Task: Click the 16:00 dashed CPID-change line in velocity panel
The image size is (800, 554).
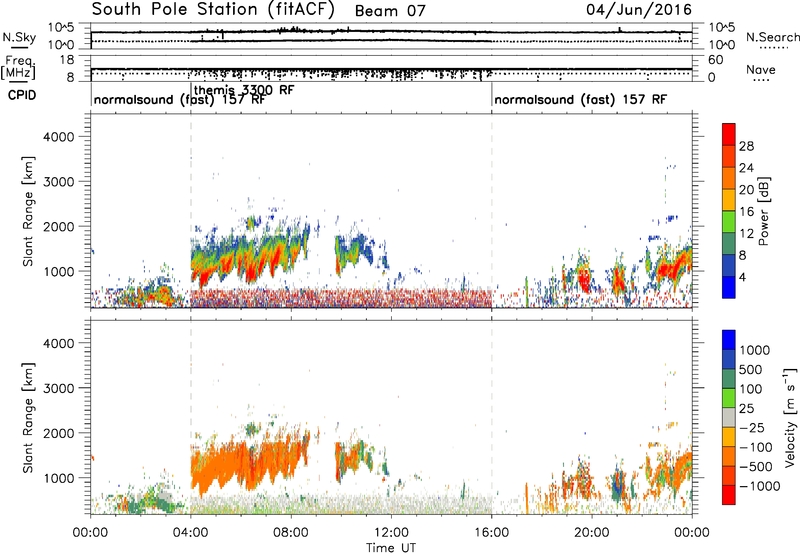Action: click(492, 418)
